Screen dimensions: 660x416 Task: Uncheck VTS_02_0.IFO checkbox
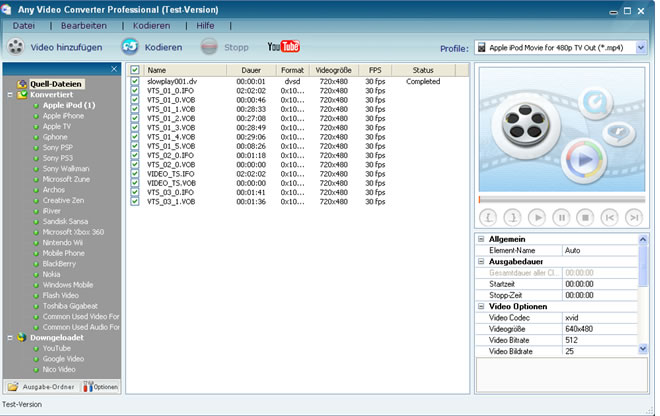tap(135, 155)
